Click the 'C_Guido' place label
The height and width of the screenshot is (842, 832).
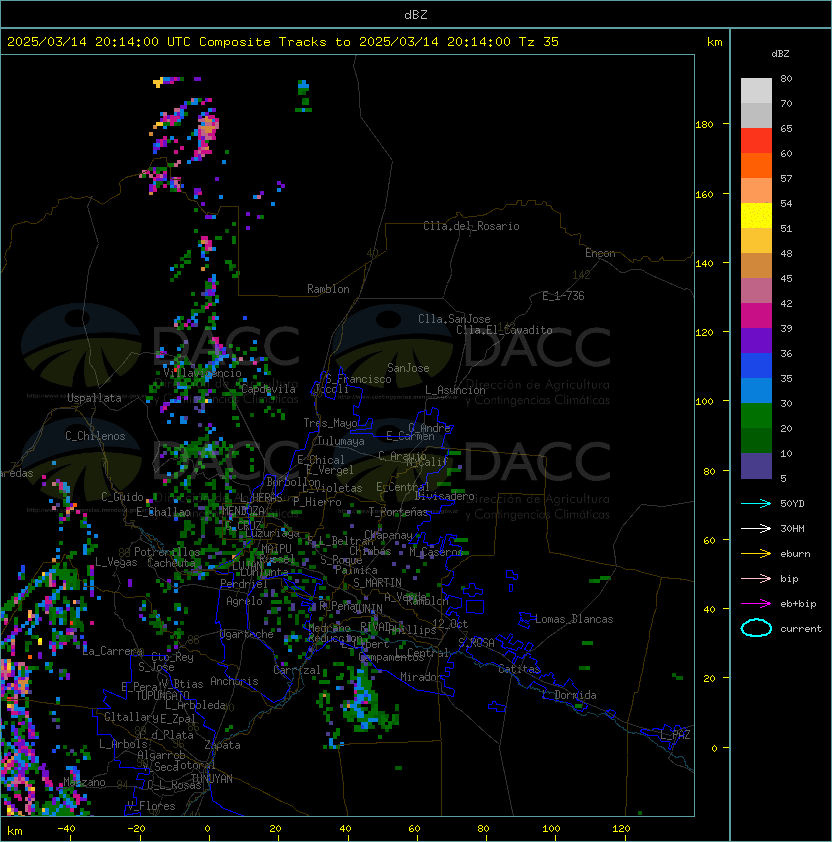[x=122, y=497]
